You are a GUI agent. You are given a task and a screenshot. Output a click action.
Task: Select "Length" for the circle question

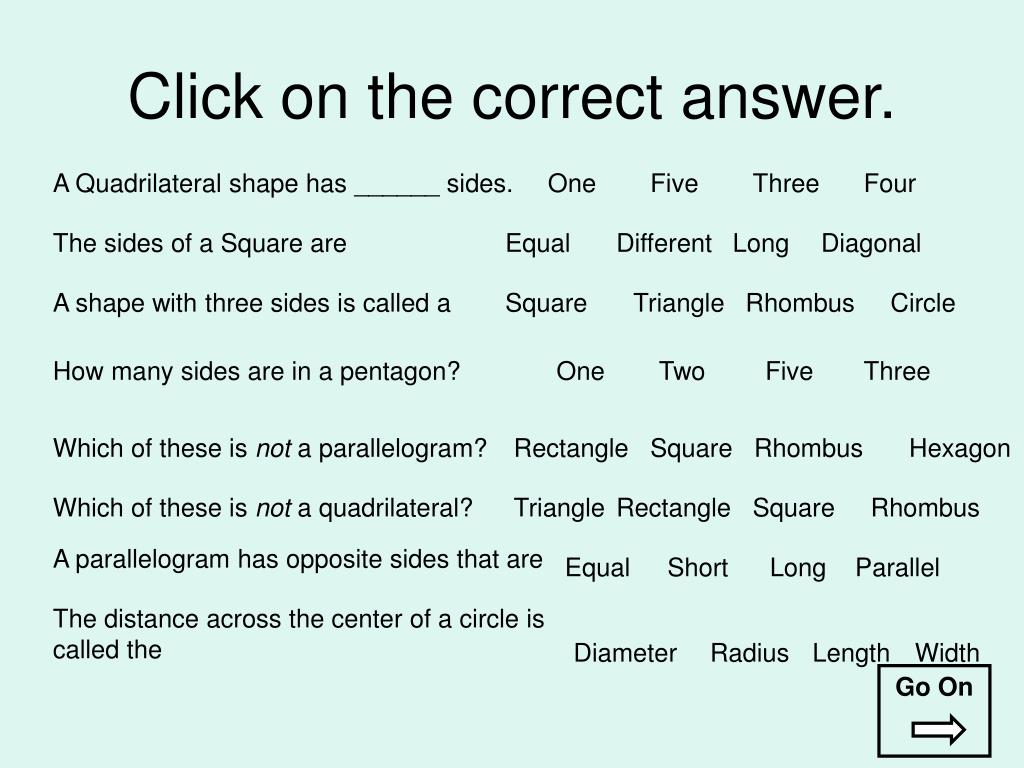pyautogui.click(x=851, y=653)
